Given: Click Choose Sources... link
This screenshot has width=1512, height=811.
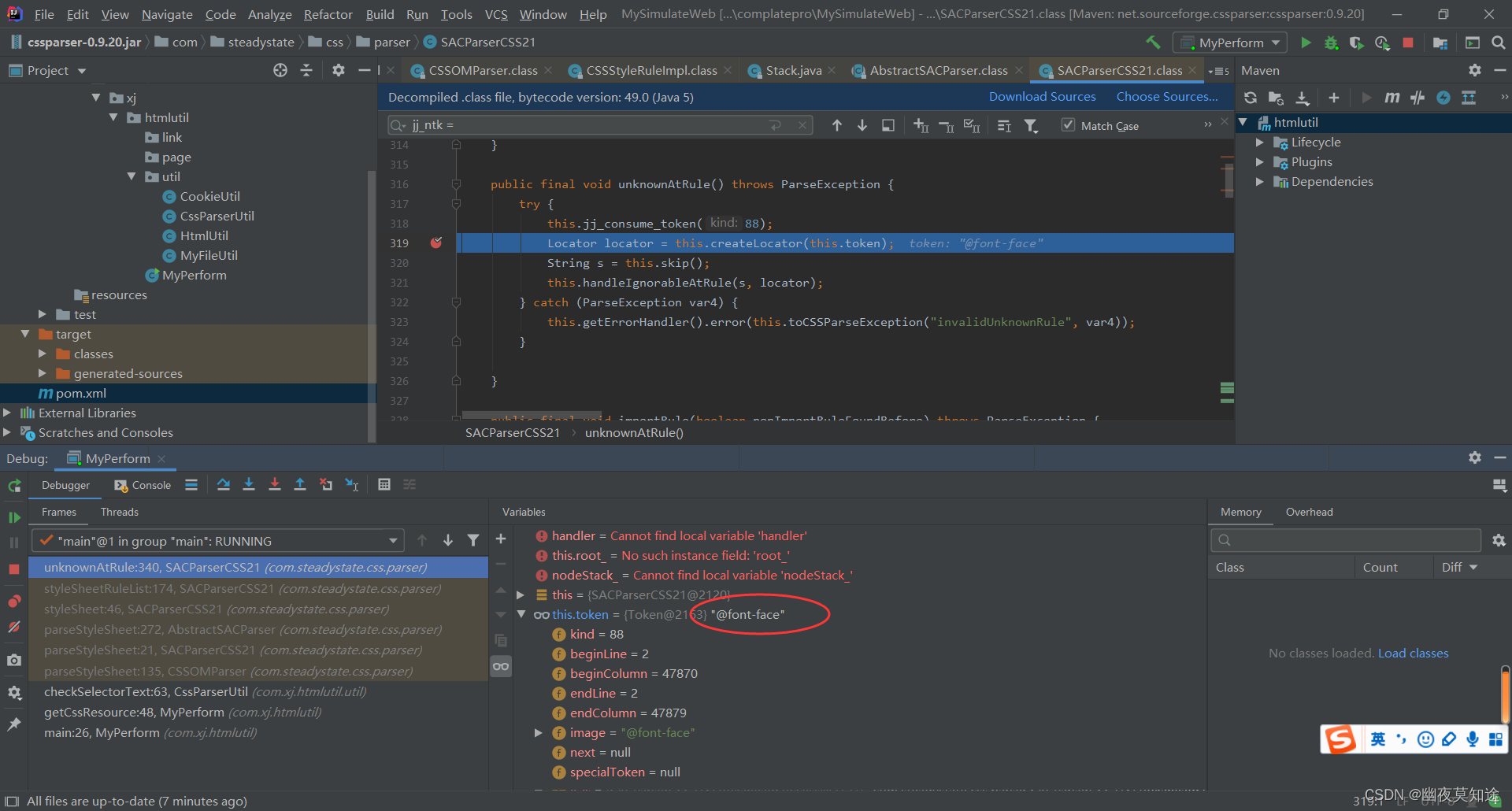Looking at the screenshot, I should click(x=1167, y=97).
